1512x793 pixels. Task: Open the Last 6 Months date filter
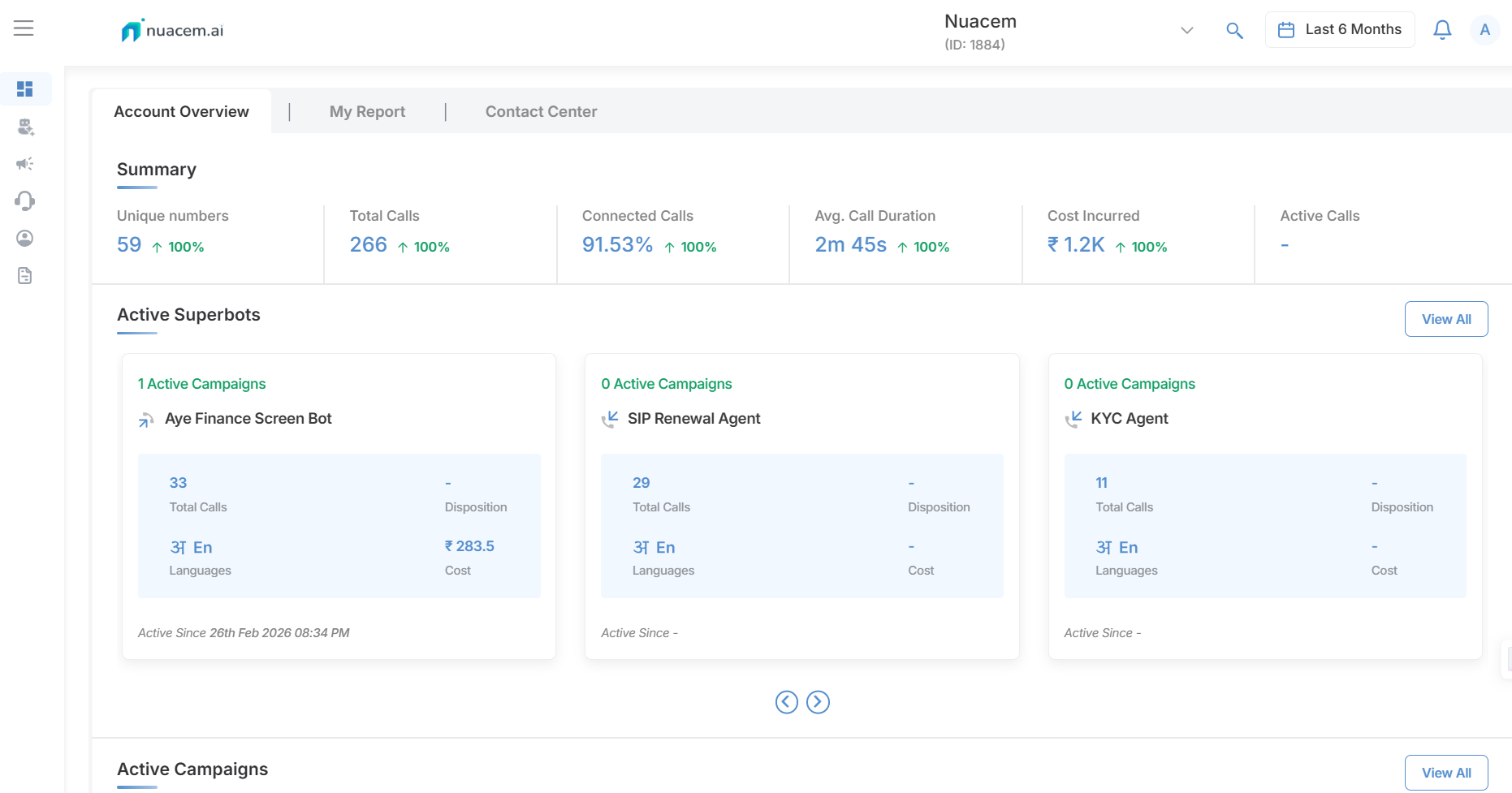click(x=1340, y=30)
